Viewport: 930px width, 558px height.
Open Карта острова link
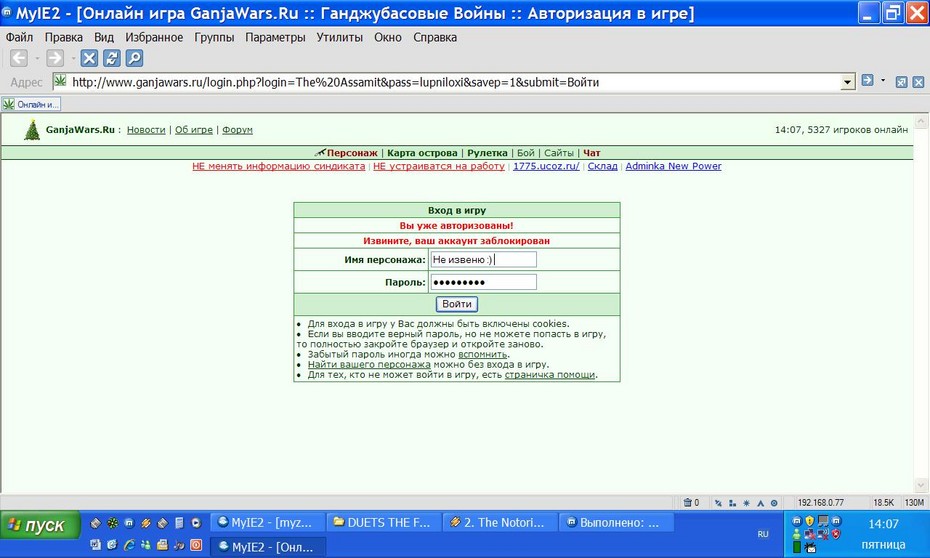pos(422,152)
